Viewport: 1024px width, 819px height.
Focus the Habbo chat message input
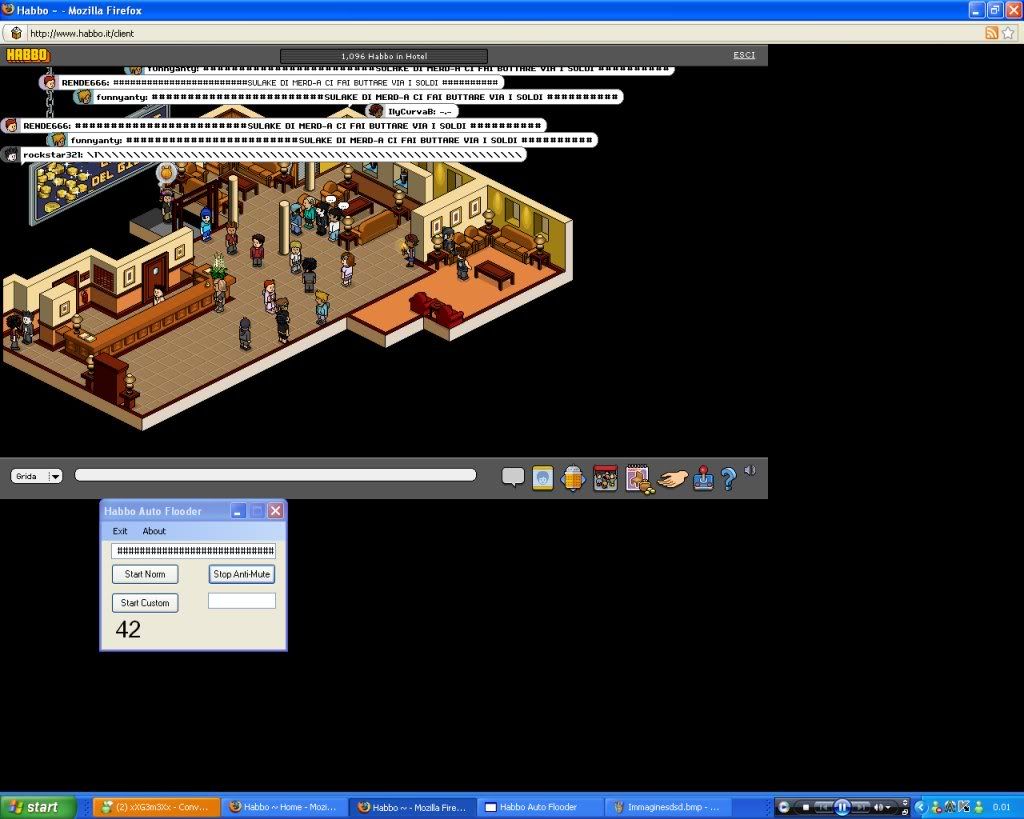[276, 475]
